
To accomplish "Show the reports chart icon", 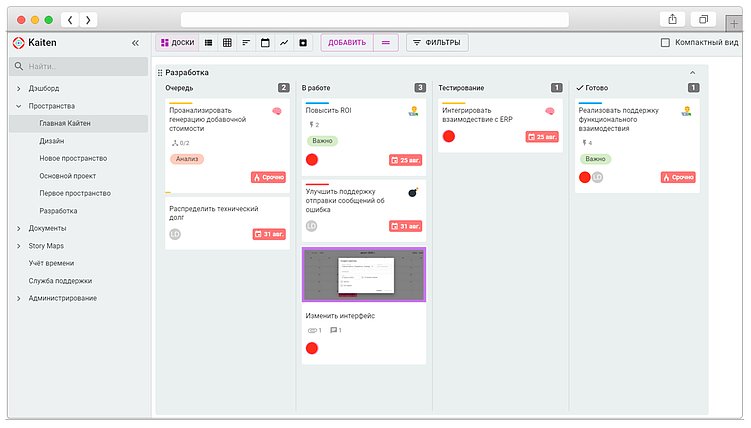I will 284,43.
